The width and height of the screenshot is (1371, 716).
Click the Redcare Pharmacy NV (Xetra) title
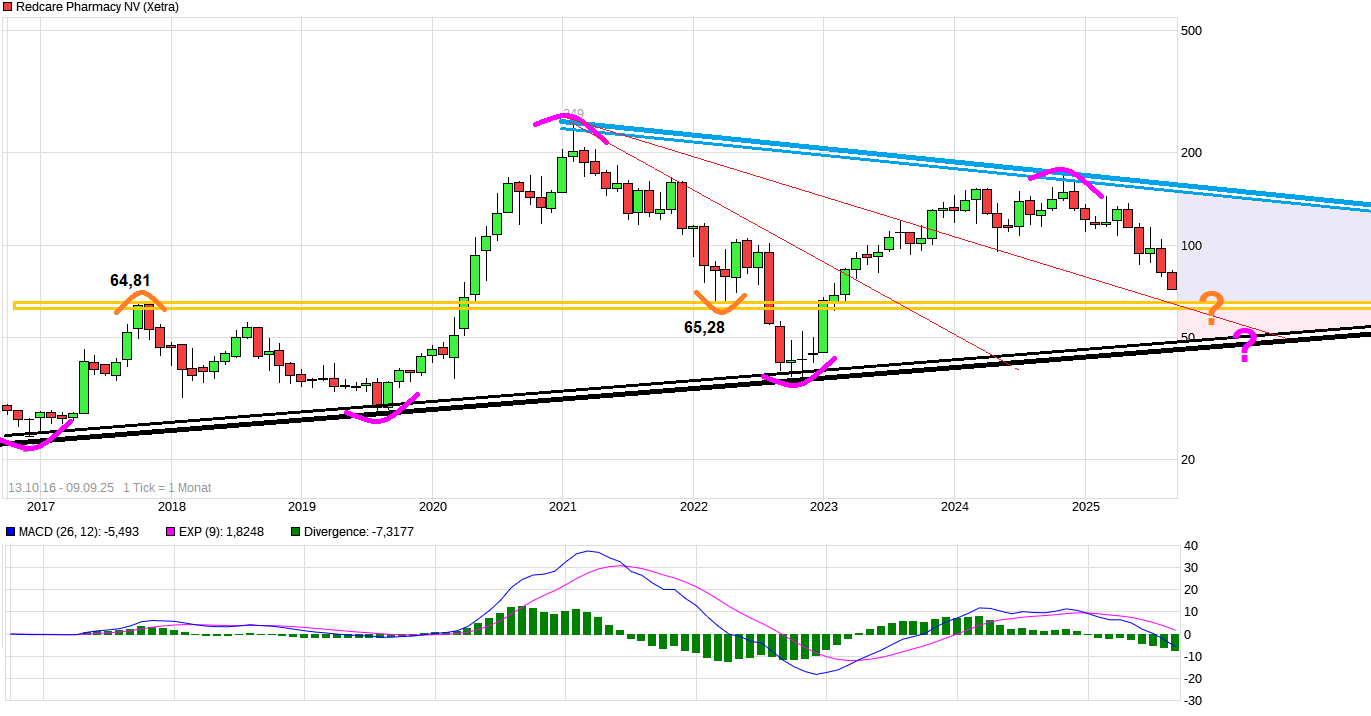coord(97,7)
